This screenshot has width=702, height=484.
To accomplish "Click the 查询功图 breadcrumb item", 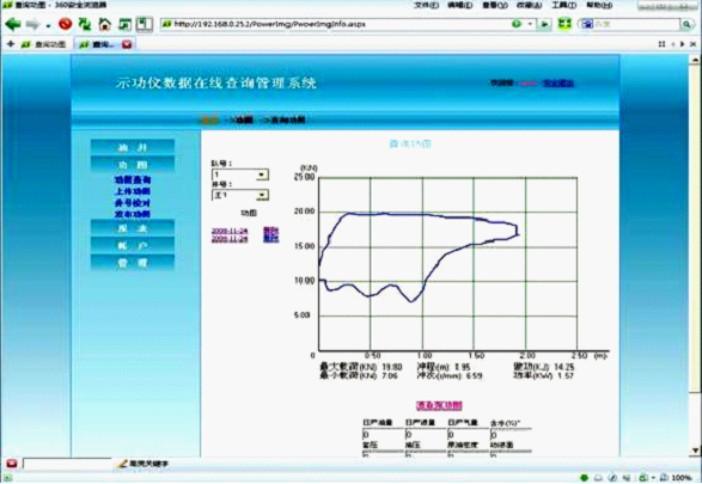I will (x=287, y=120).
